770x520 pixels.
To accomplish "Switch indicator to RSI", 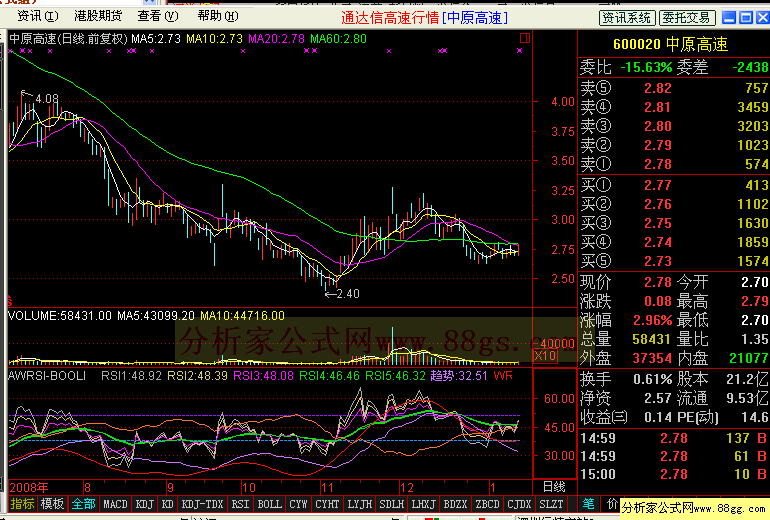I will (240, 504).
